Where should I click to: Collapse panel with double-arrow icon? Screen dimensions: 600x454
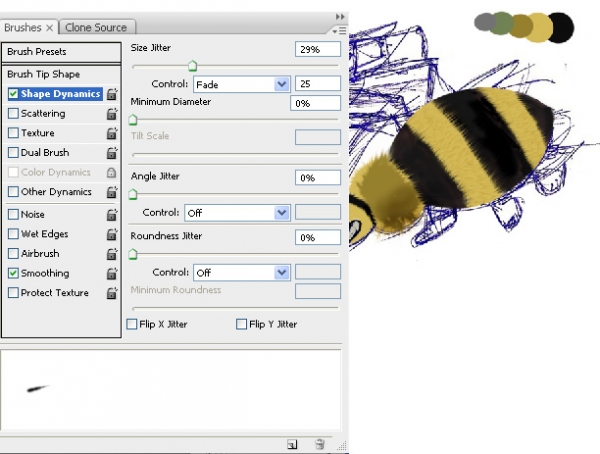[340, 16]
